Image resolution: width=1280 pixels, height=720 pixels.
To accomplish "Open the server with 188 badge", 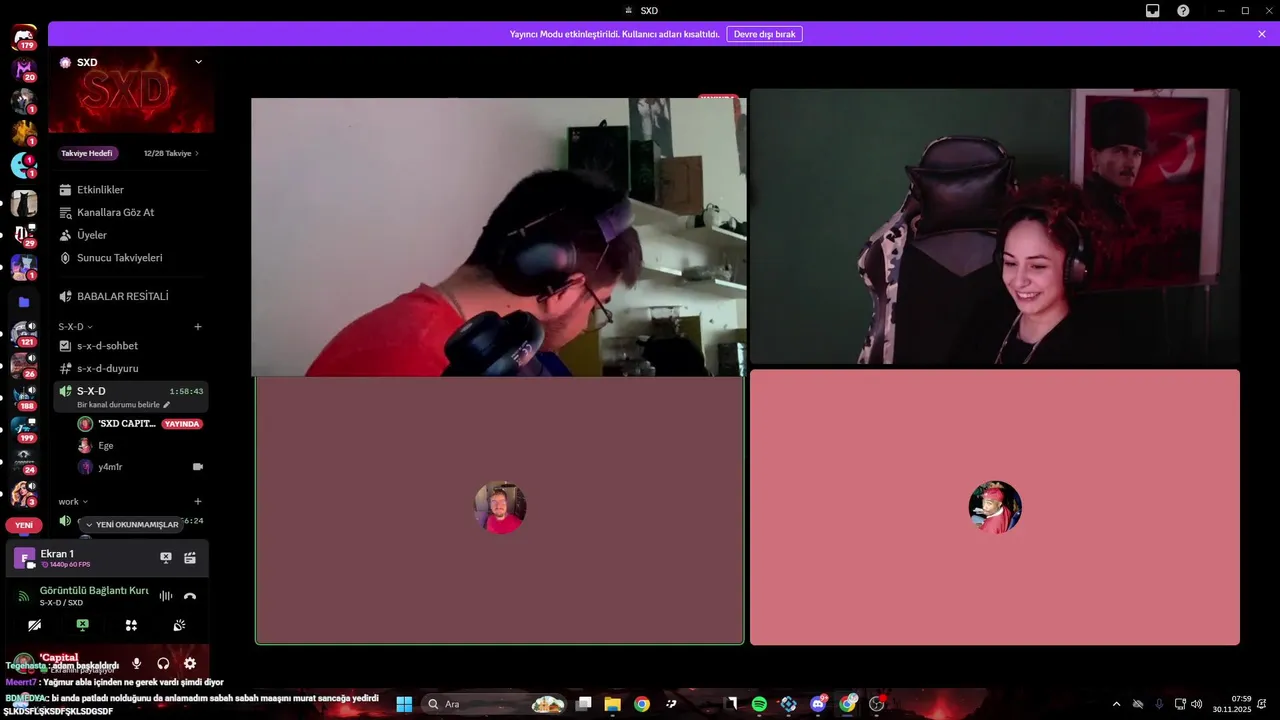I will tap(24, 398).
